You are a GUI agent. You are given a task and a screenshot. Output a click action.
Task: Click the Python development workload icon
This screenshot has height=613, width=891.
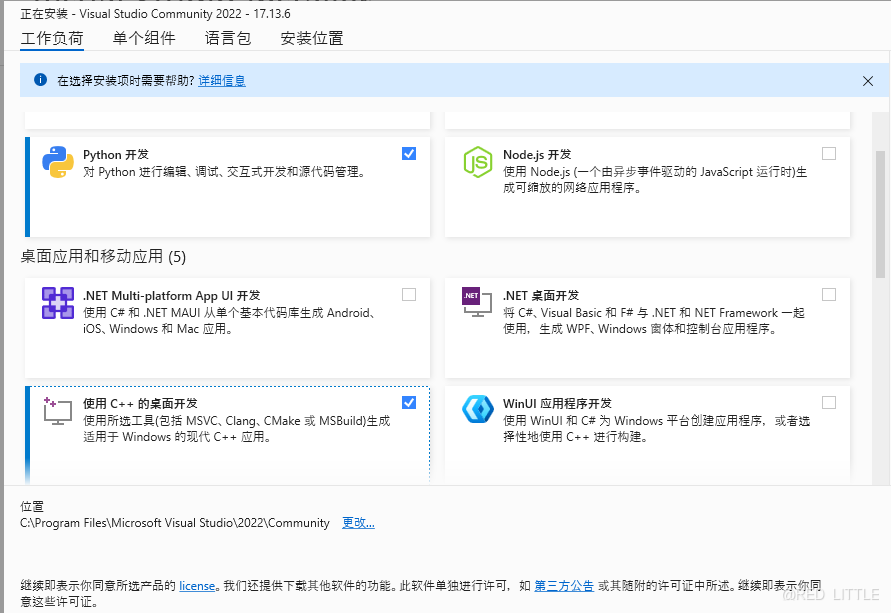click(x=58, y=162)
